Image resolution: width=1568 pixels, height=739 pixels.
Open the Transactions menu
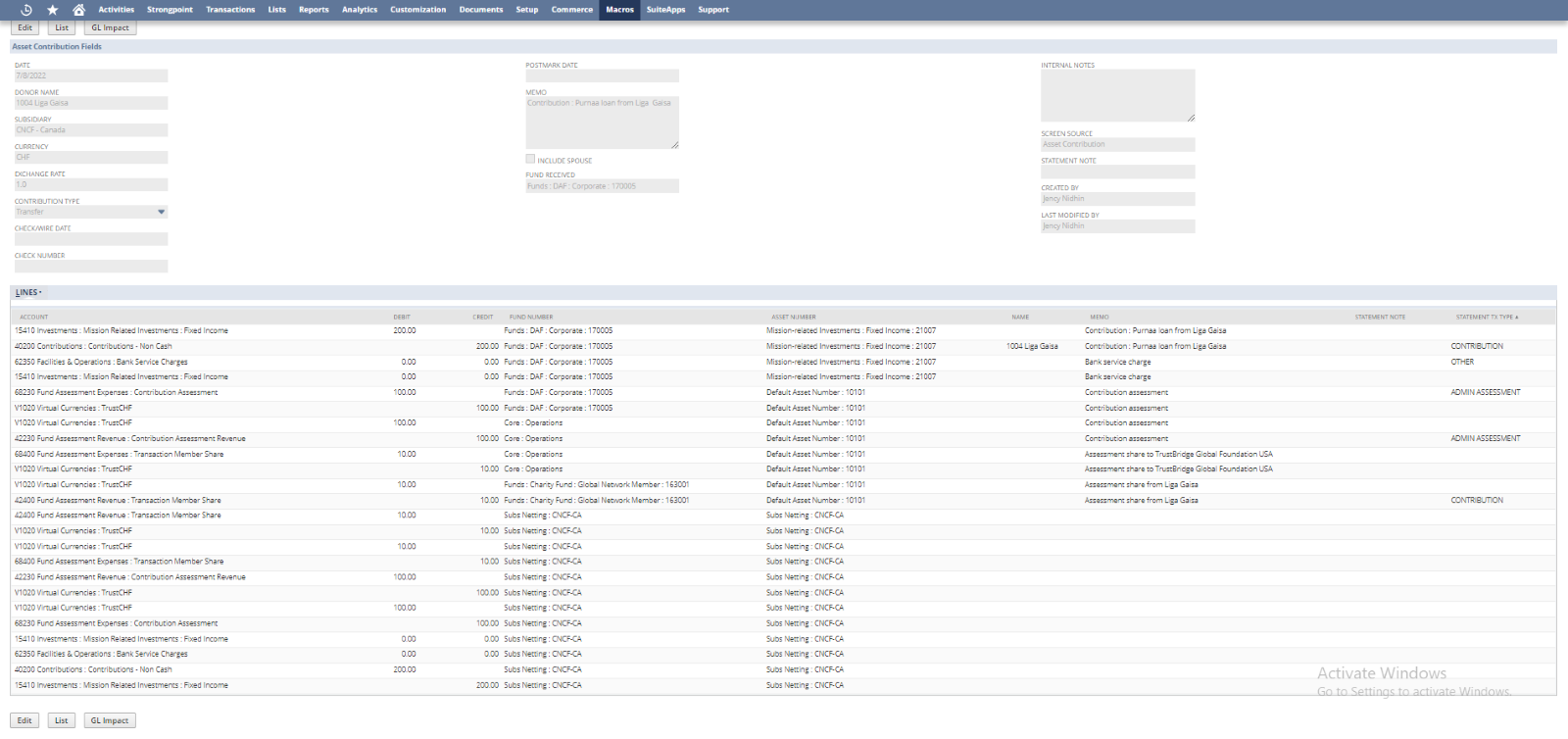point(230,10)
